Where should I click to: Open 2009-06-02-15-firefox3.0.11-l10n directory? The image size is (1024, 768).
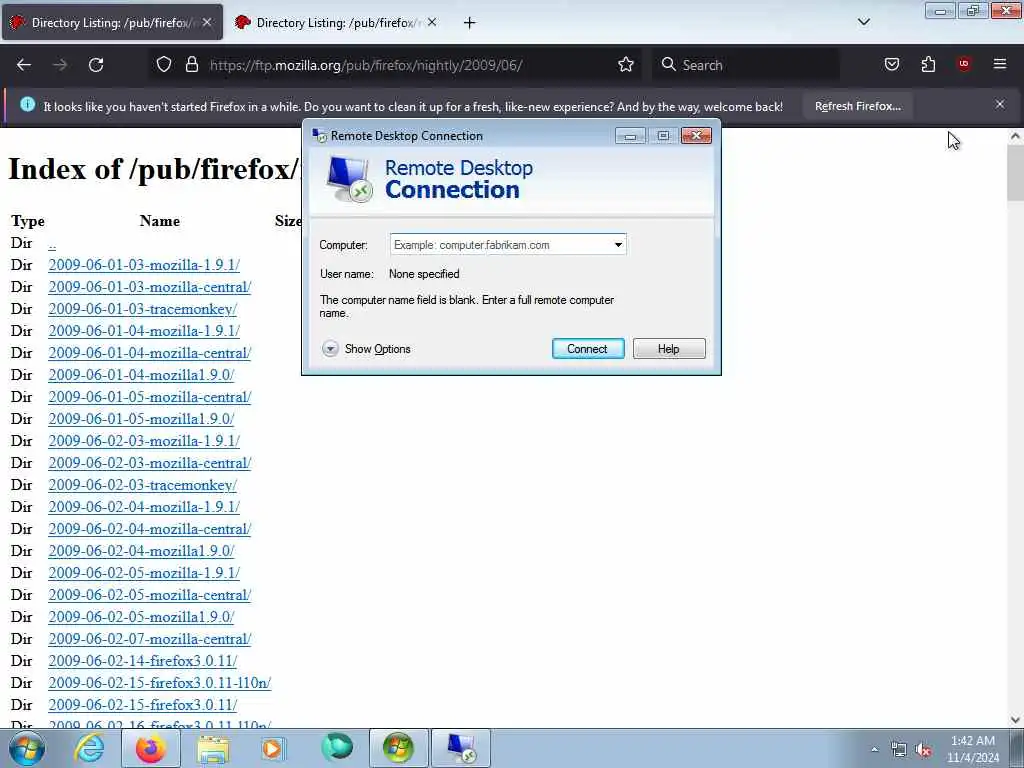[159, 682]
